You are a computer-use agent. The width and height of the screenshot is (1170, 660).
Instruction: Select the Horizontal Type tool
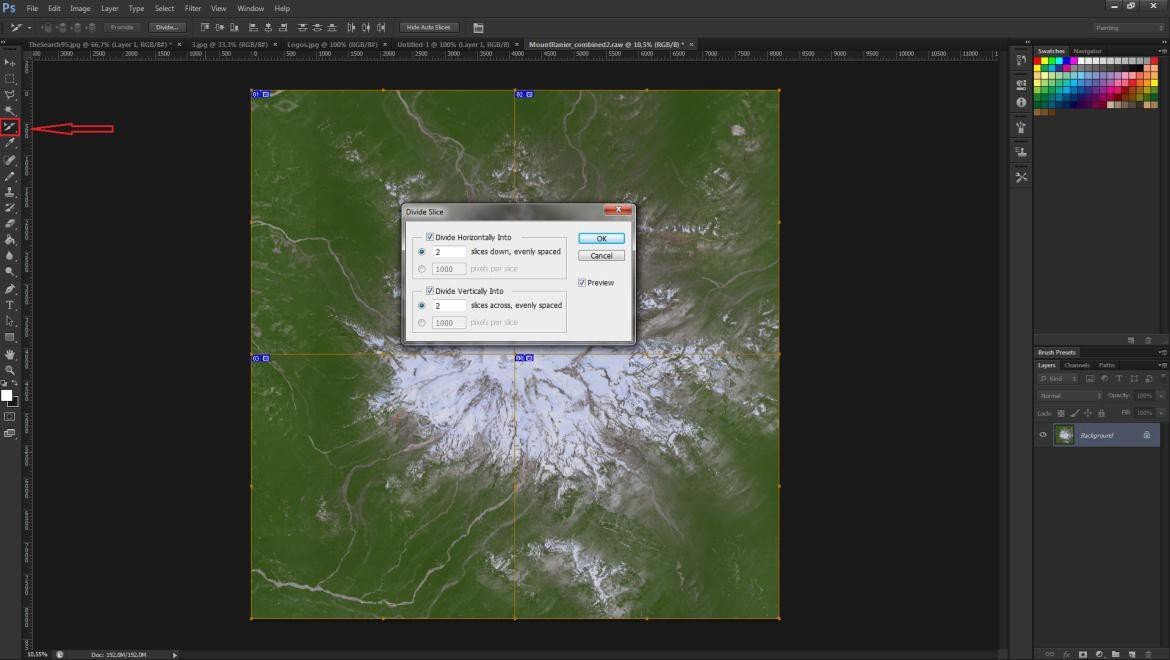10,305
